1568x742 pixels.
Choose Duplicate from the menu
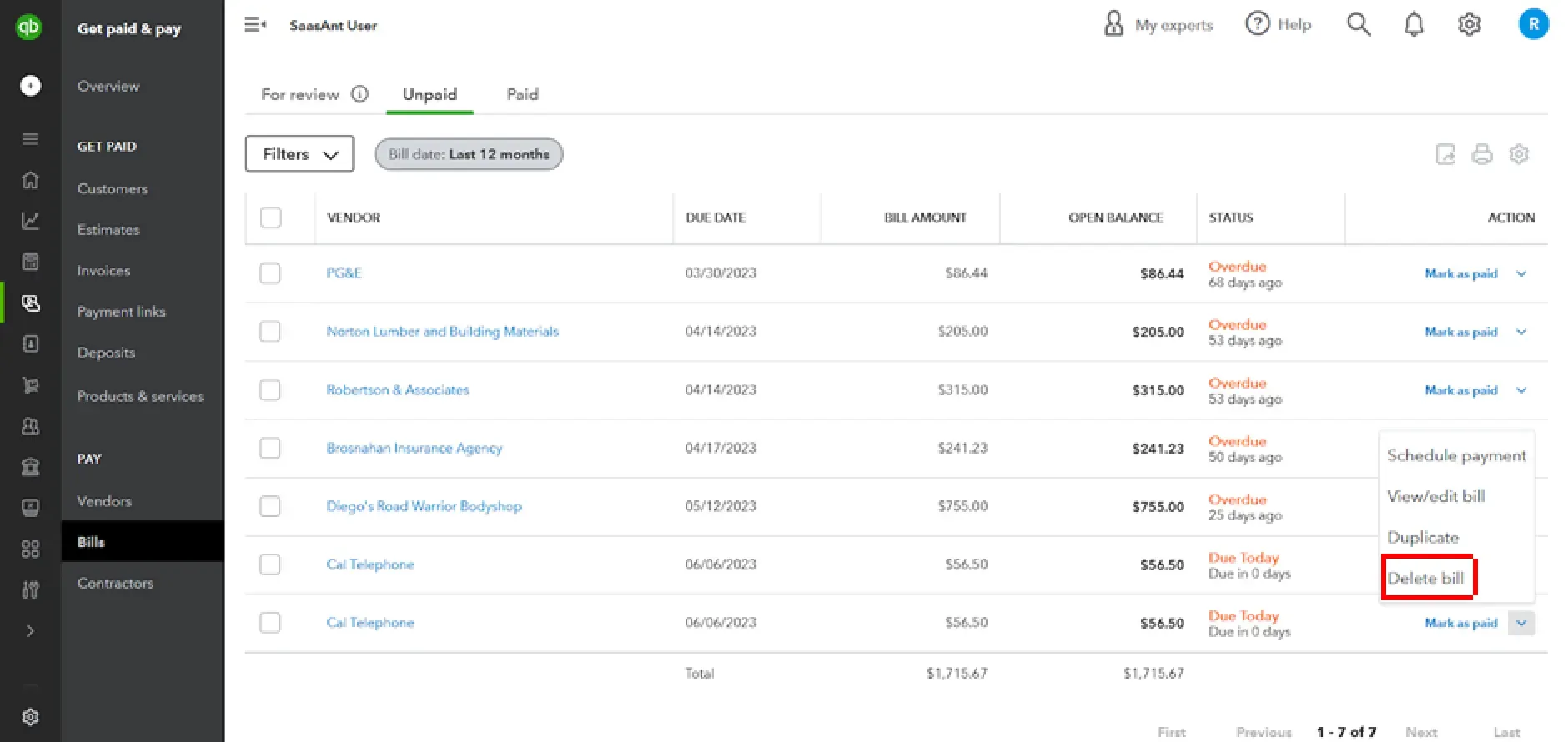coord(1423,538)
